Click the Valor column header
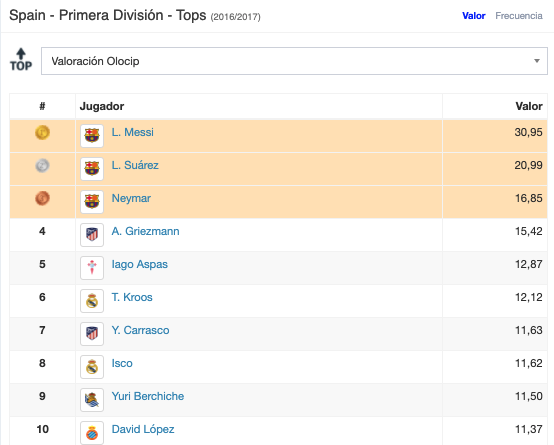 (529, 106)
